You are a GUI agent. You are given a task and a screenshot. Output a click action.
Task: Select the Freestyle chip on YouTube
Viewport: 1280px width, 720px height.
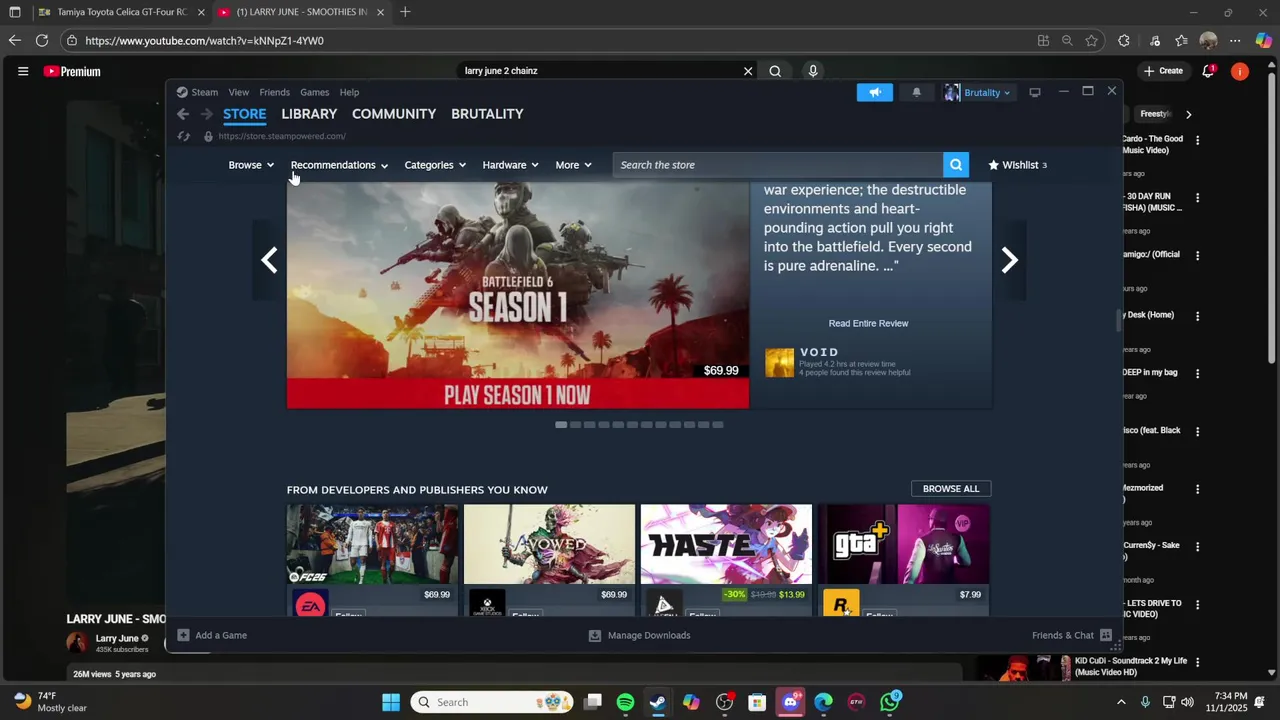[x=1155, y=114]
